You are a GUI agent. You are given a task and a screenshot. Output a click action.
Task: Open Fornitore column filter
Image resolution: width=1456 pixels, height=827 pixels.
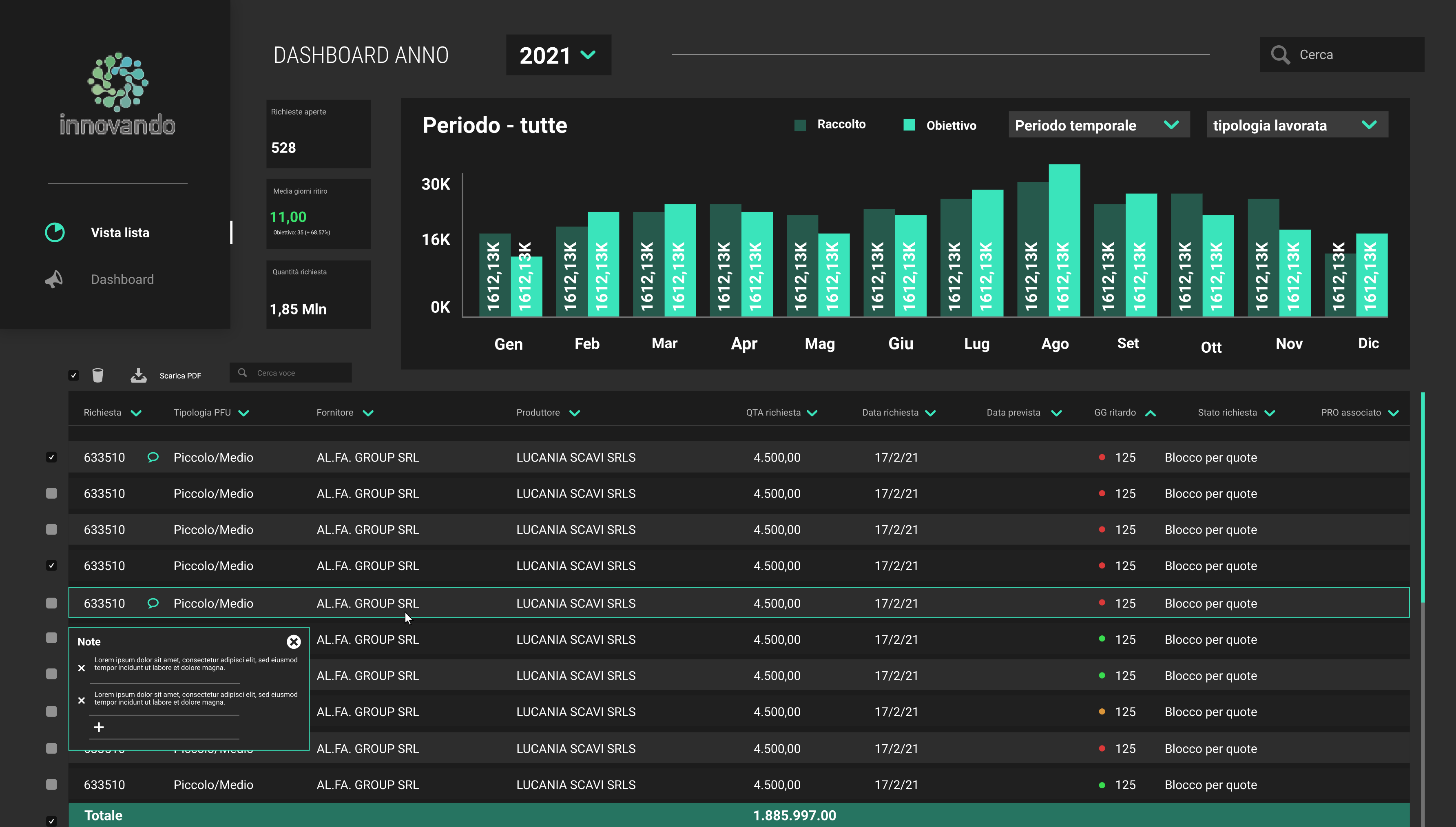click(x=368, y=413)
